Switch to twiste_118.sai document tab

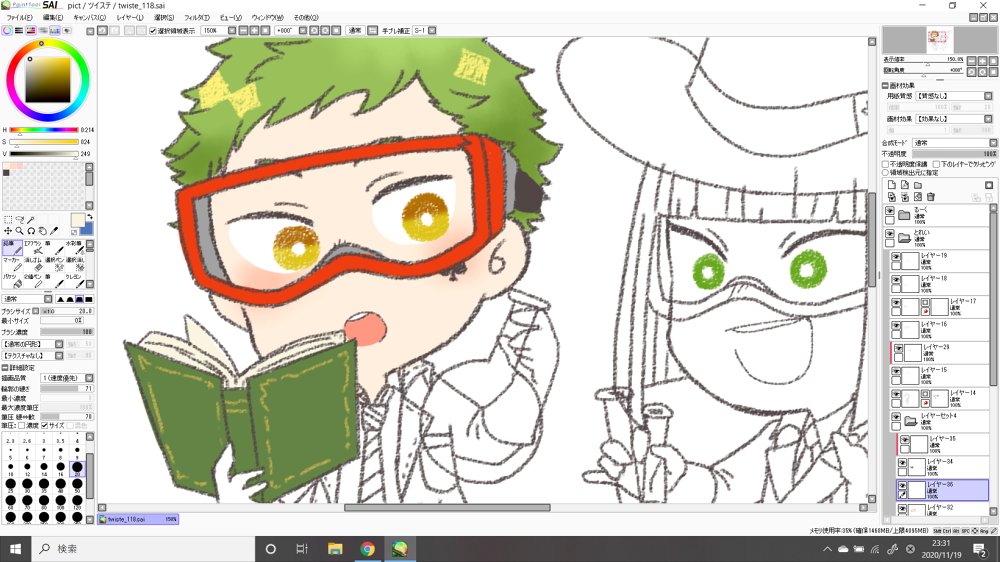[138, 519]
